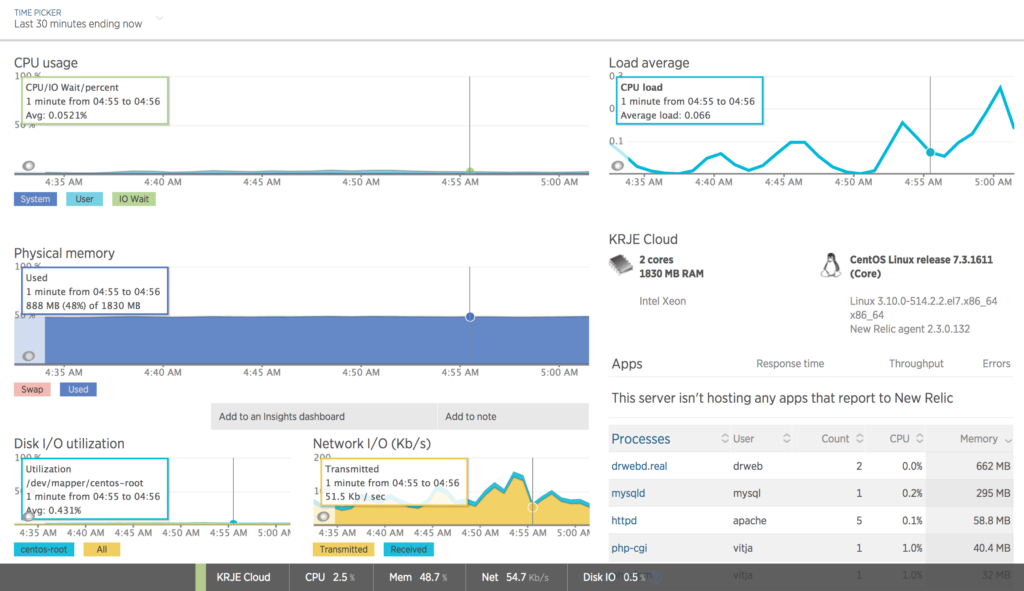Viewport: 1024px width, 591px height.
Task: Toggle the centos-root disk legend
Action: 44,550
